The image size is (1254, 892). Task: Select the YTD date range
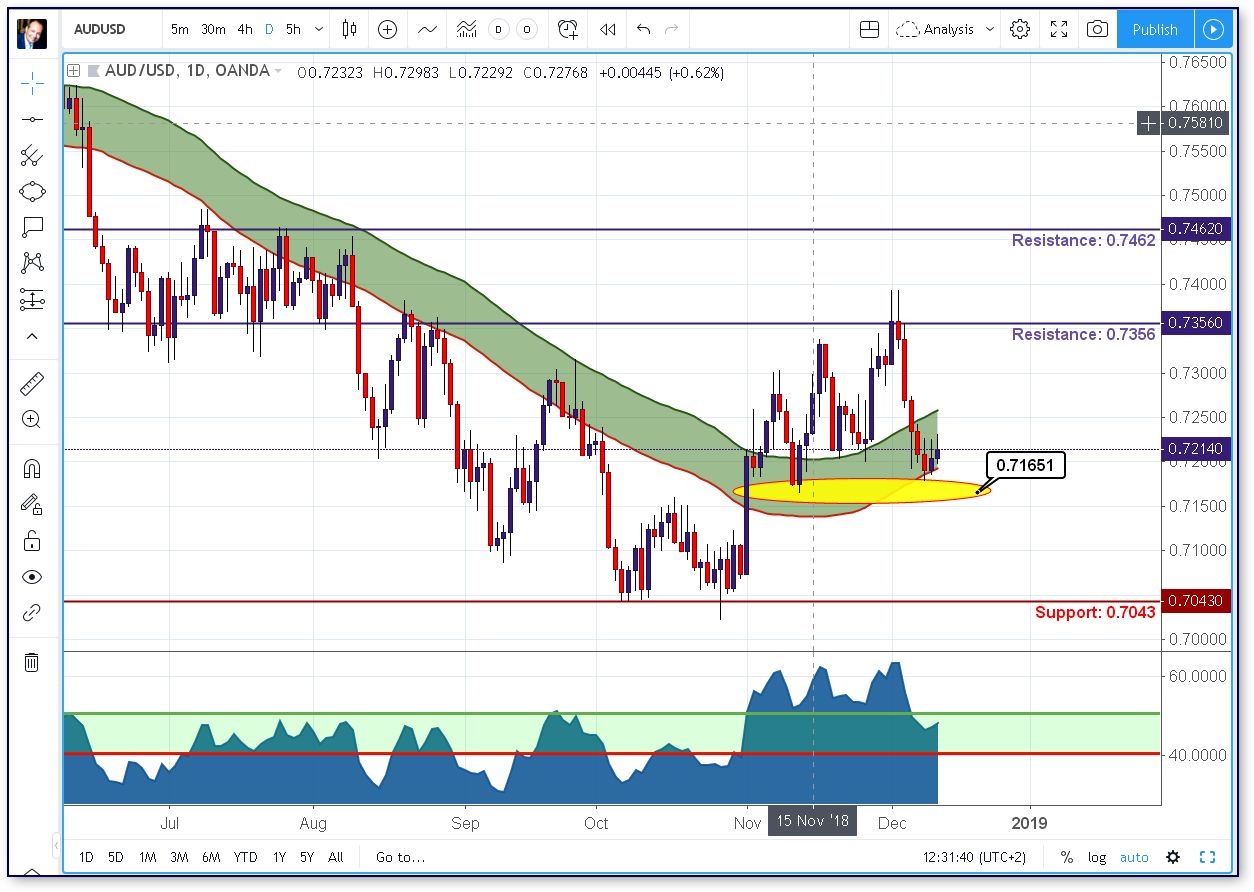[x=245, y=857]
